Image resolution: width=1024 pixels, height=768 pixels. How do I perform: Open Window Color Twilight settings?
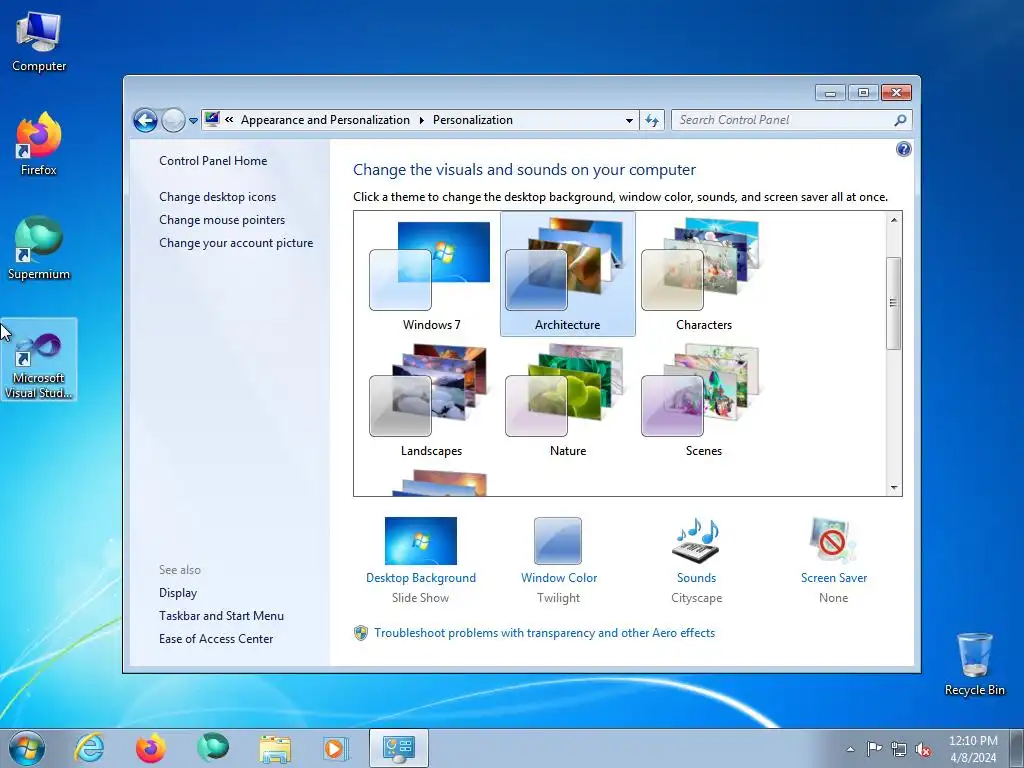(558, 560)
